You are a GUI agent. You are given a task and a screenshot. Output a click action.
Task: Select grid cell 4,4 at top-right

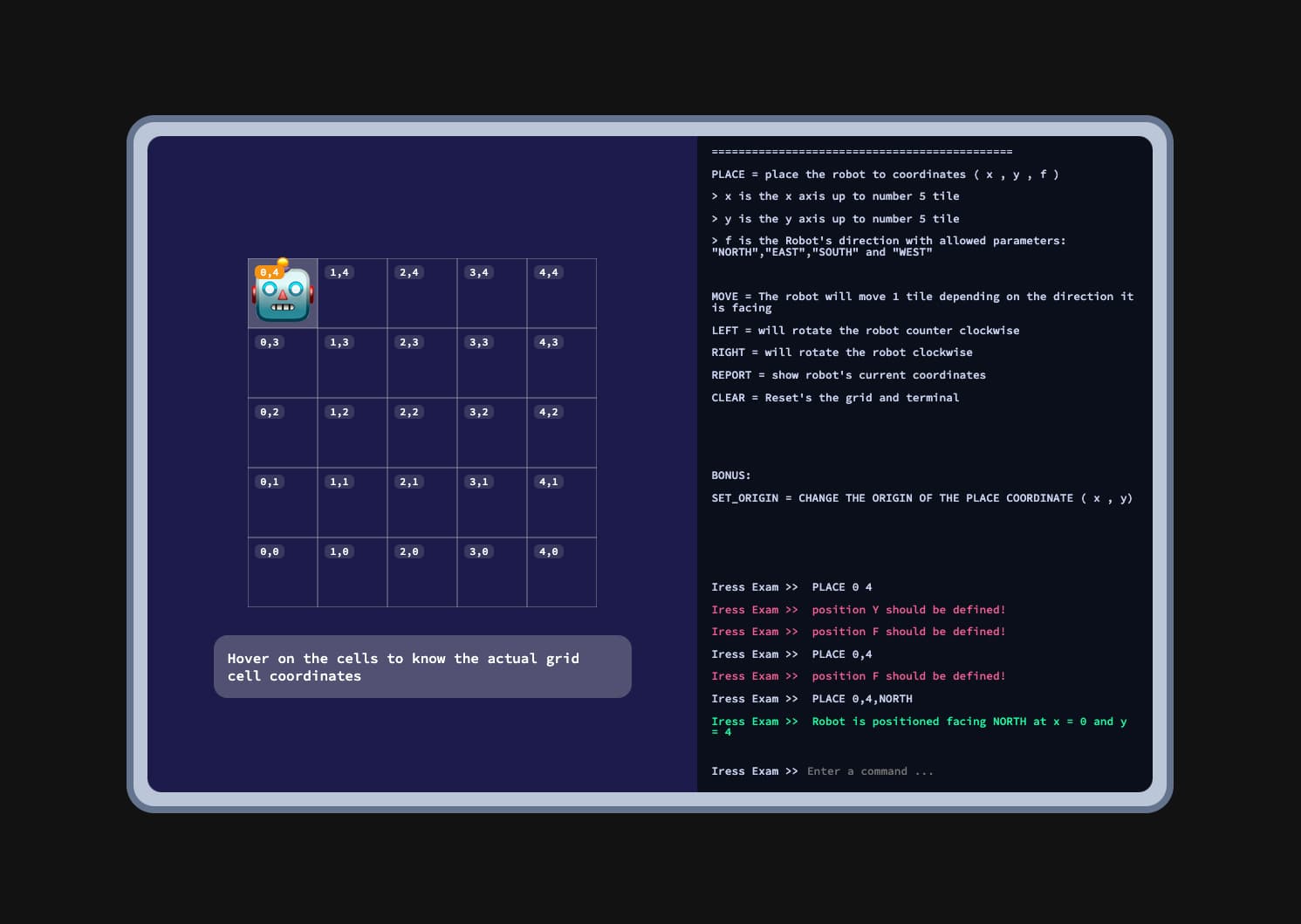tap(561, 293)
